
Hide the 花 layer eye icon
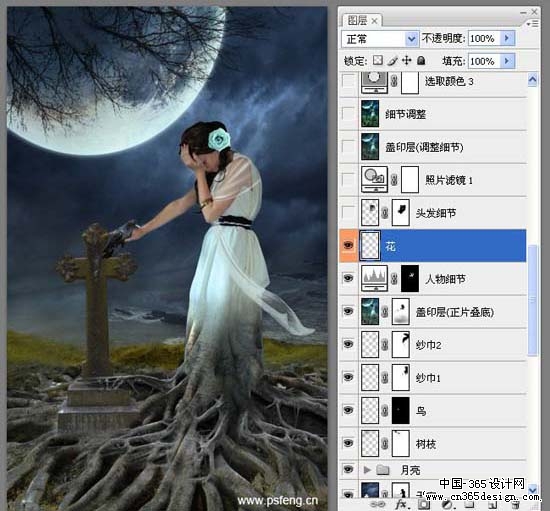click(348, 246)
